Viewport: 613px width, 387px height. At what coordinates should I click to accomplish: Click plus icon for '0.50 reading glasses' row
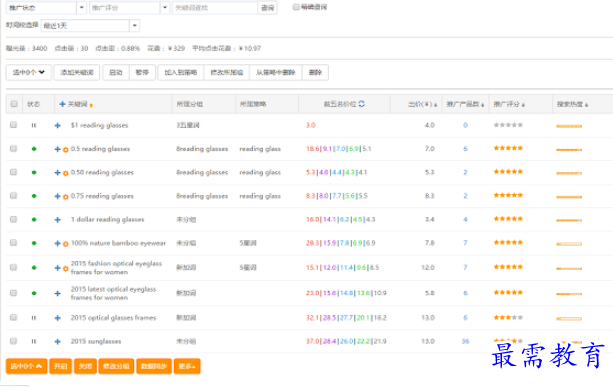click(x=57, y=172)
